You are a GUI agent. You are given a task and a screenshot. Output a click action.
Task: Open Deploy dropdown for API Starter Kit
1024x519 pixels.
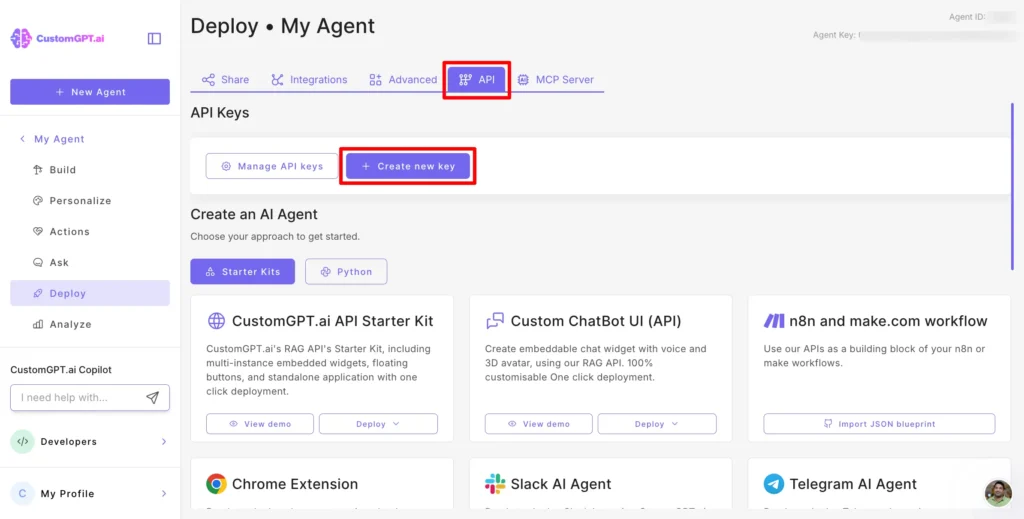[378, 424]
